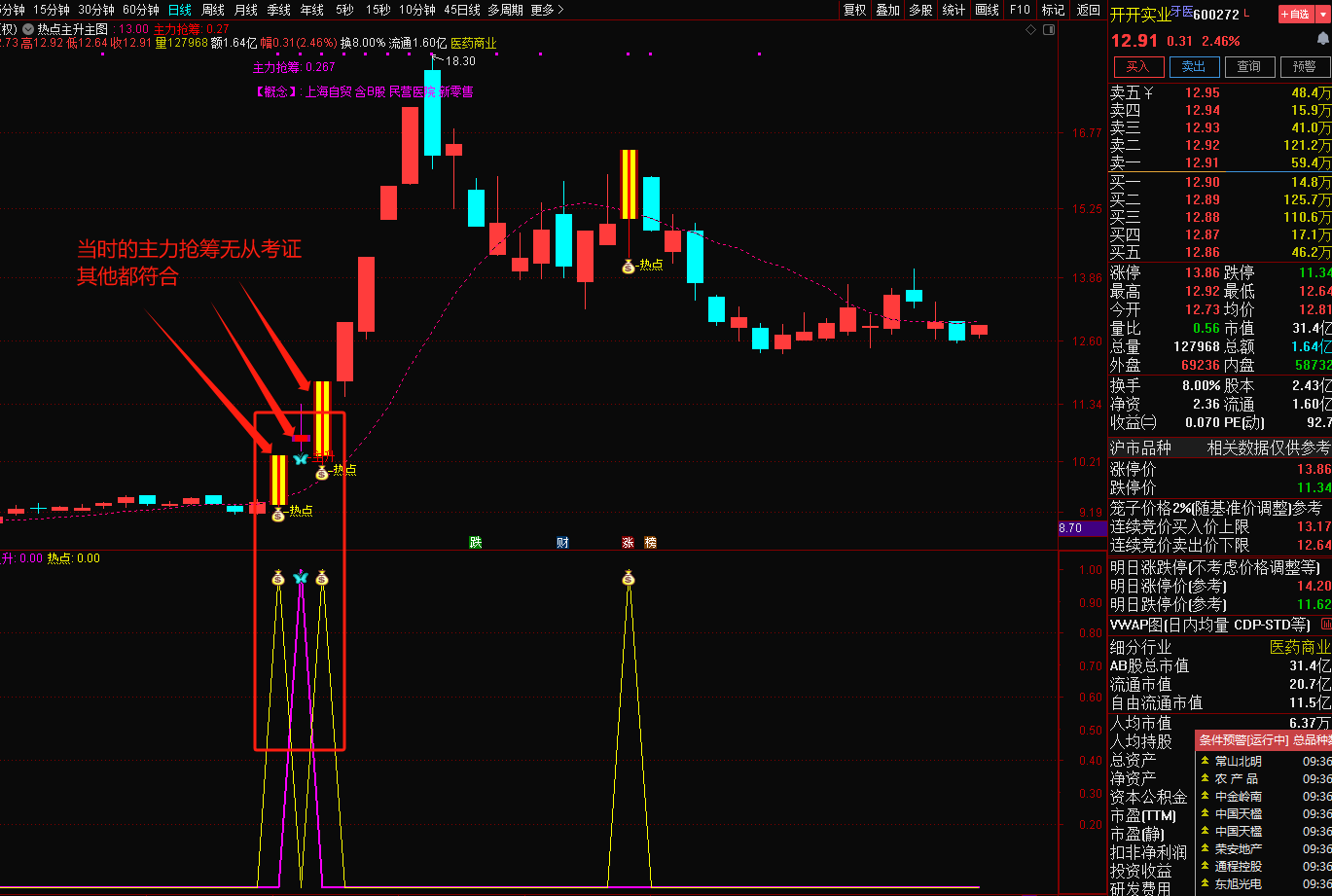Click the alert bell icon beside price
Viewport: 1332px width, 896px height.
click(x=1322, y=39)
